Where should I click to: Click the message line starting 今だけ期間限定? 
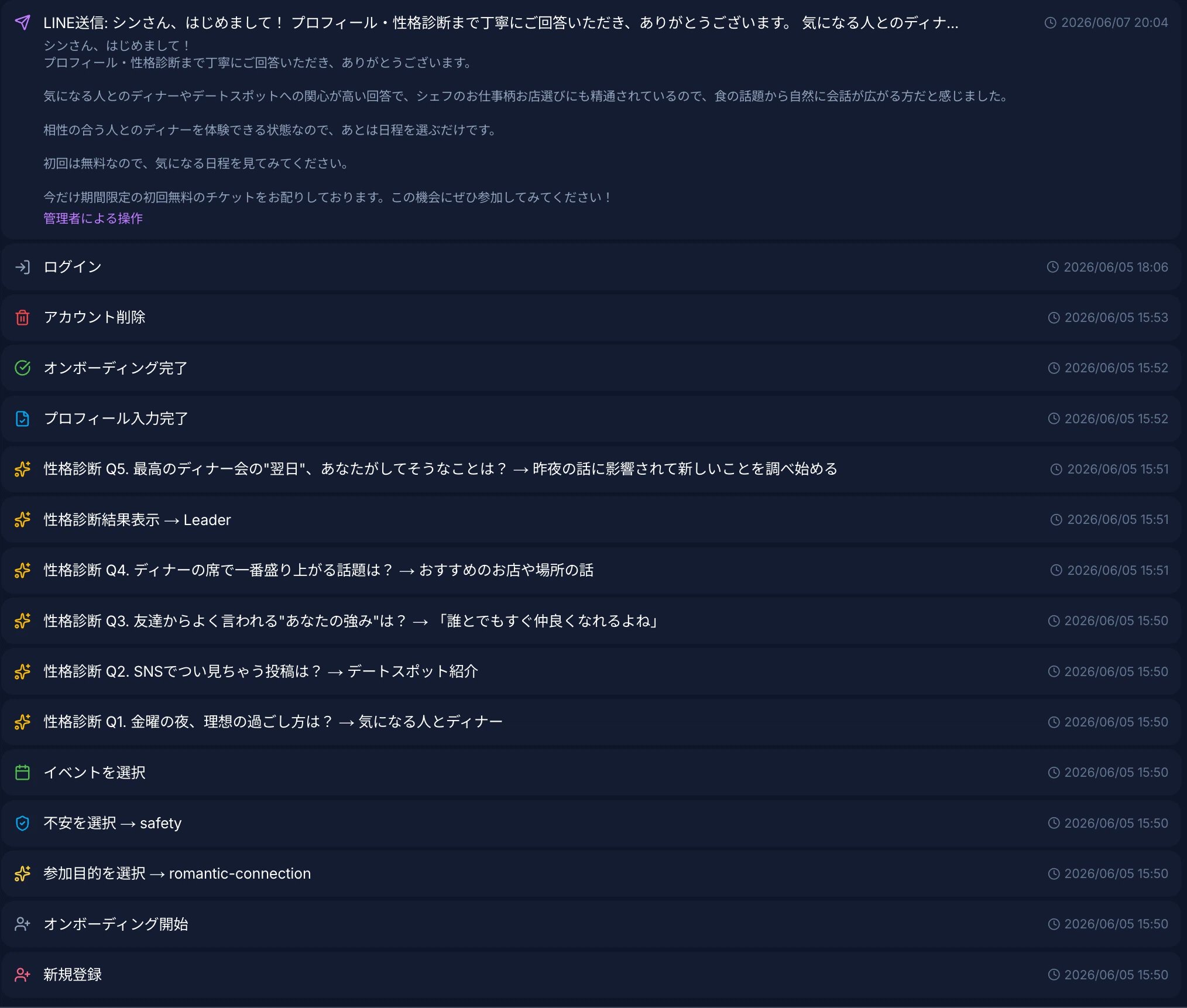328,198
